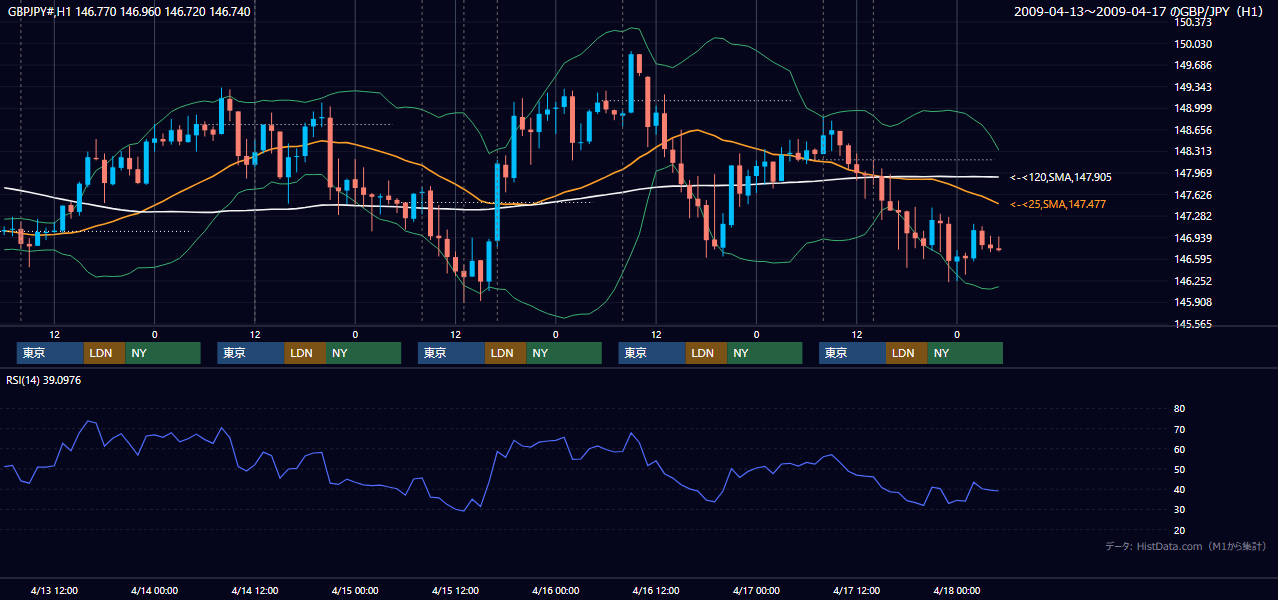
Task: Click the RSI(14) 39.0976 indicator label
Action: [x=46, y=380]
